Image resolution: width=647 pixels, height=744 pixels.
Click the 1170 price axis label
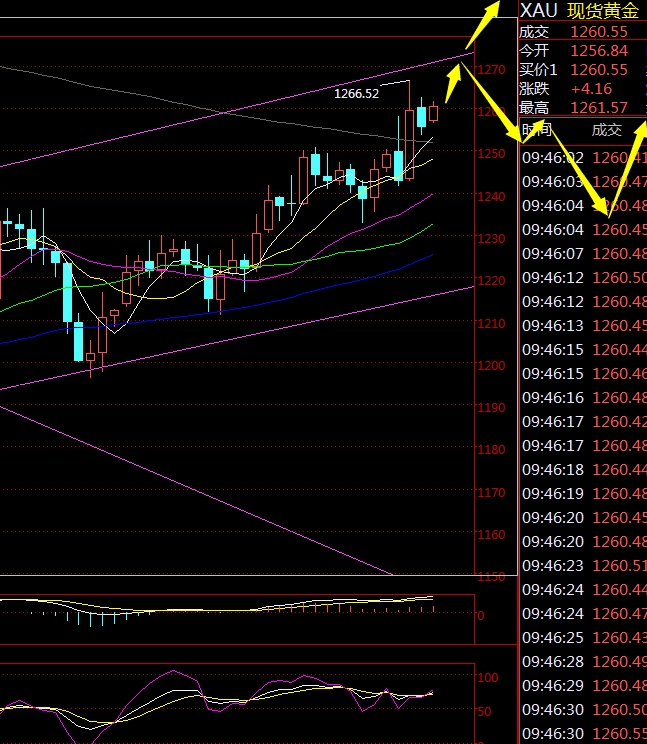coord(491,493)
